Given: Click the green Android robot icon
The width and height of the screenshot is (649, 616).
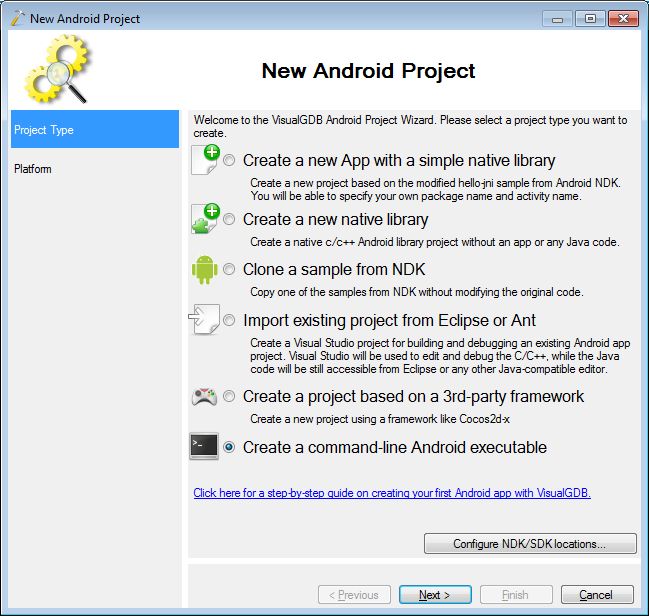Looking at the screenshot, I should [x=204, y=270].
